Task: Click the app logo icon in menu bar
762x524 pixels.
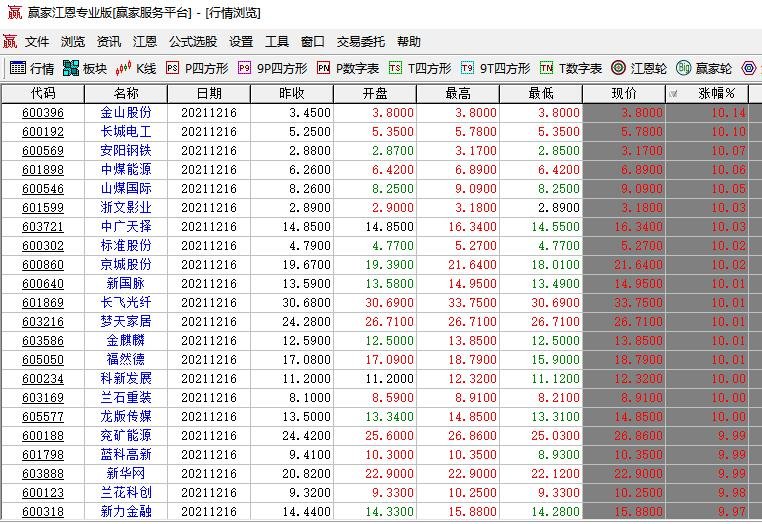Action: pyautogui.click(x=10, y=41)
